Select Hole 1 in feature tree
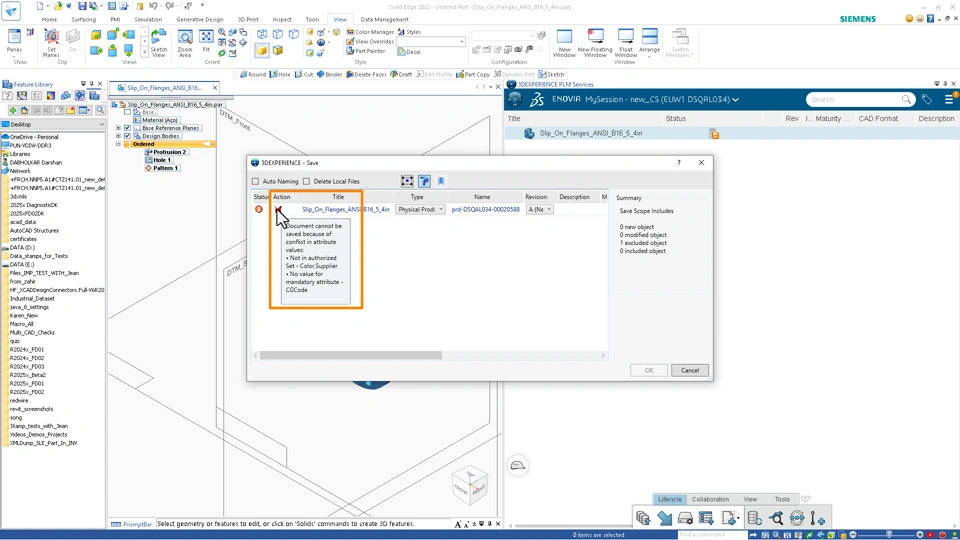The height and width of the screenshot is (540, 960). pos(162,160)
